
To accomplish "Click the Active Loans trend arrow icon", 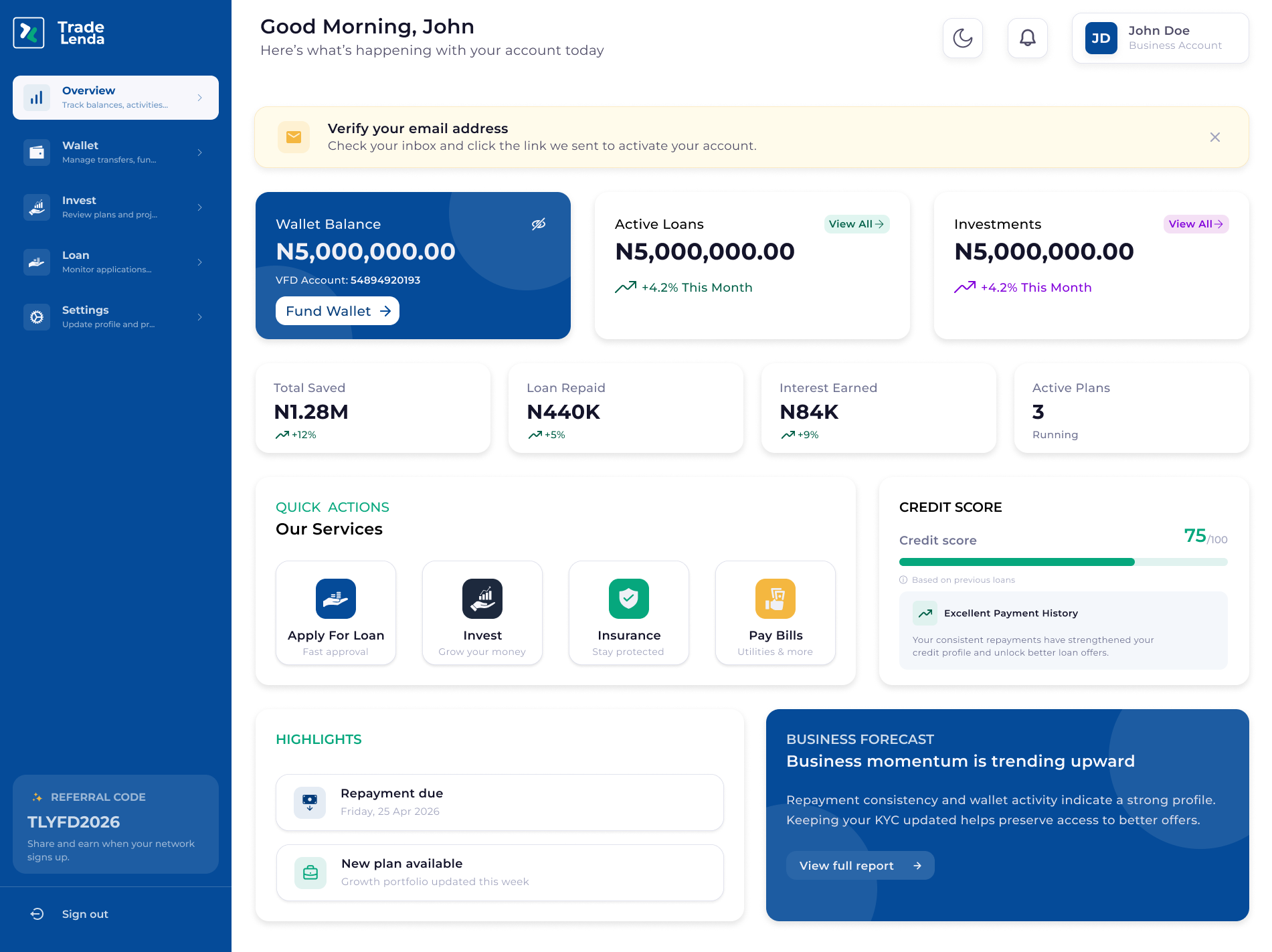I will pos(626,287).
